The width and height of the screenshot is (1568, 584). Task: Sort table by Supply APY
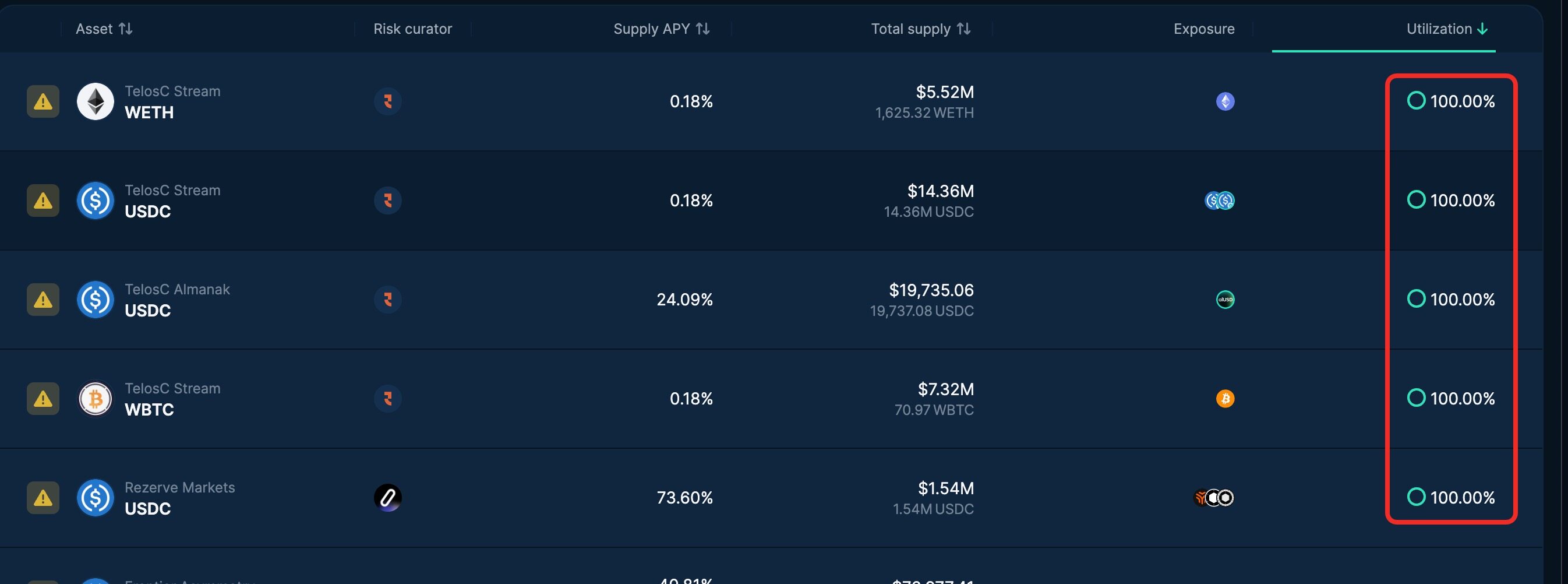662,29
